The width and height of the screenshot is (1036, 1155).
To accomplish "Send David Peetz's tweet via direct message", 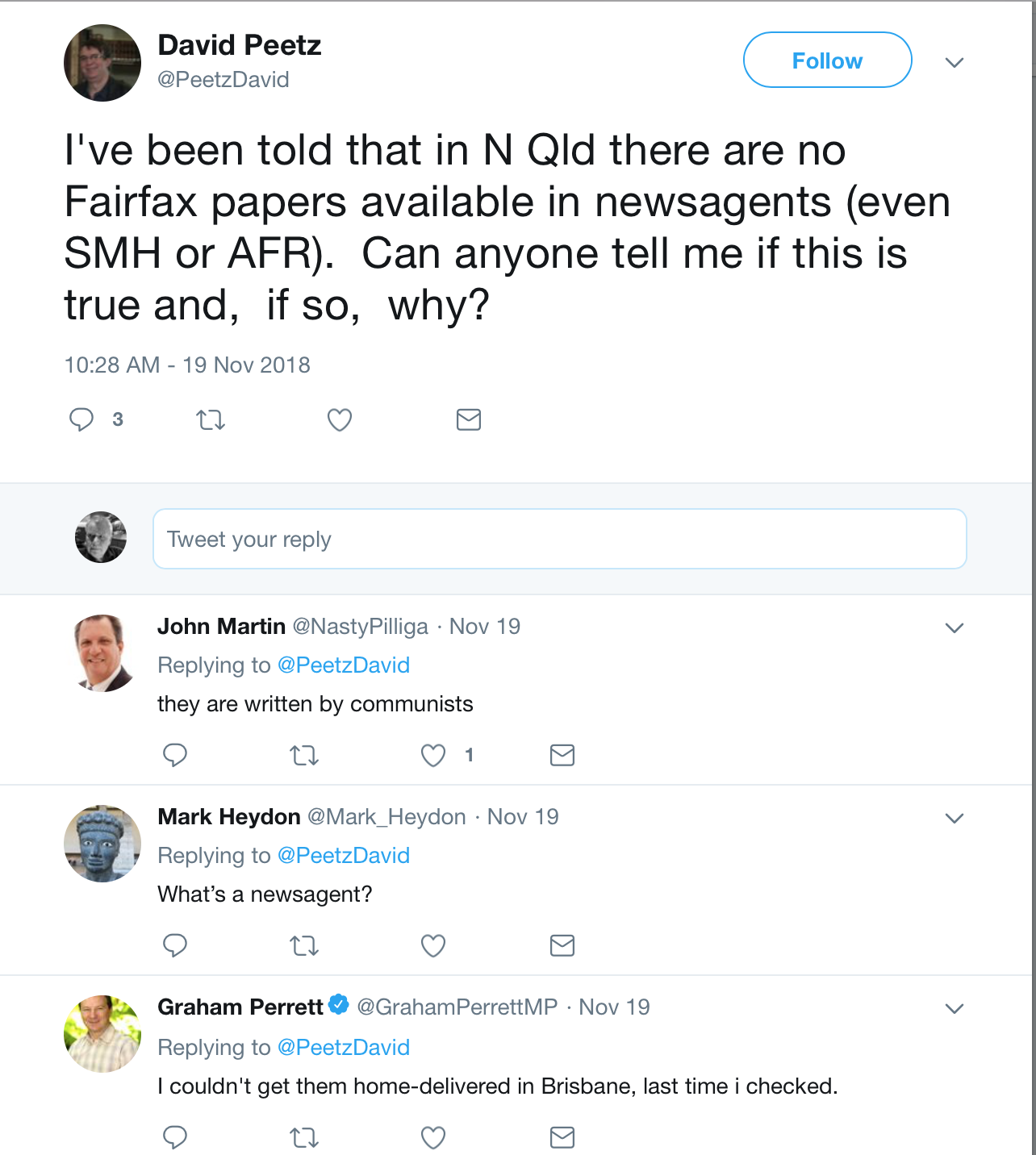I will click(469, 419).
